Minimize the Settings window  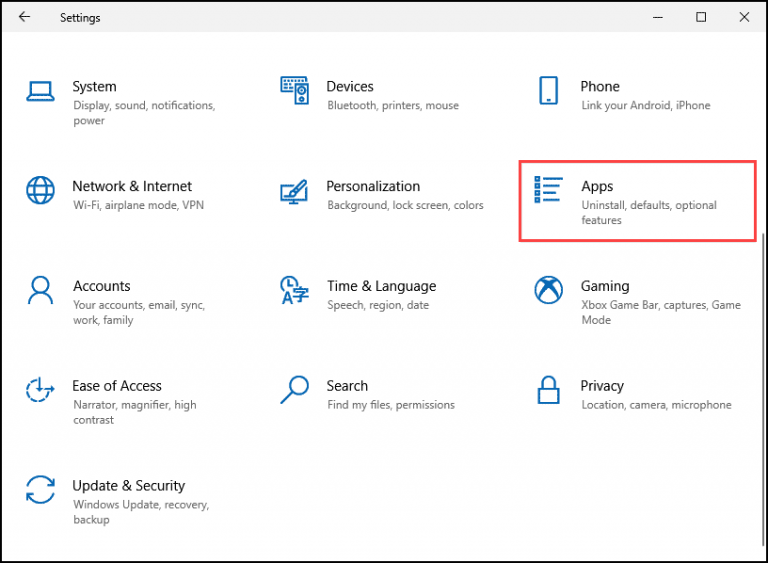[x=658, y=17]
